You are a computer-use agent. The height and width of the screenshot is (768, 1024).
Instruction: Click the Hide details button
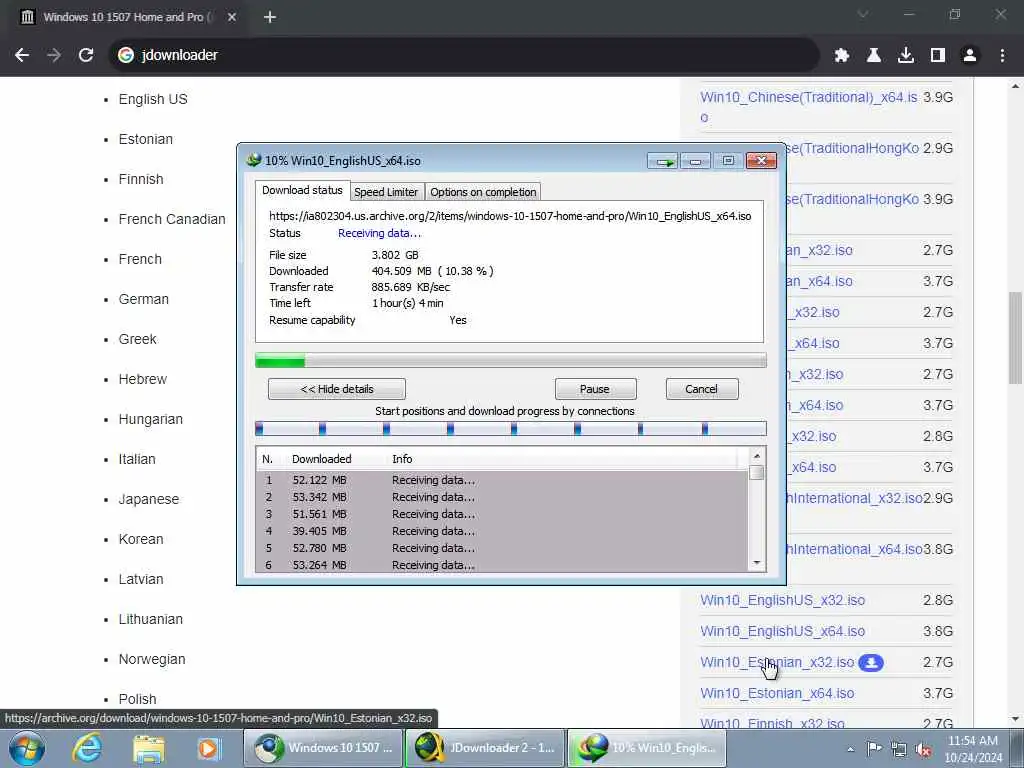tap(336, 389)
